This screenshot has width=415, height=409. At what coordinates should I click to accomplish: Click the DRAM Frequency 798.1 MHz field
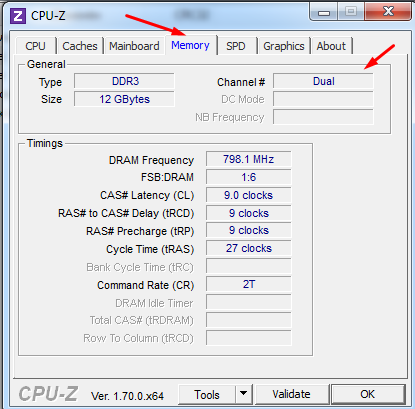tap(249, 159)
